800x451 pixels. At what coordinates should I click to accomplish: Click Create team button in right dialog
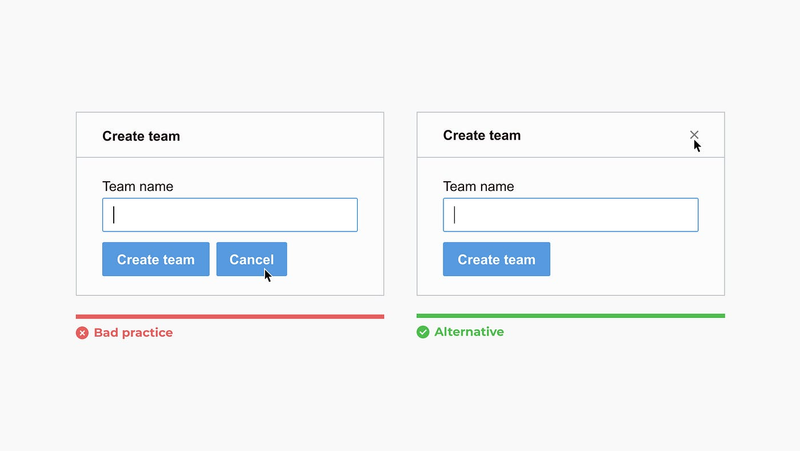[496, 259]
